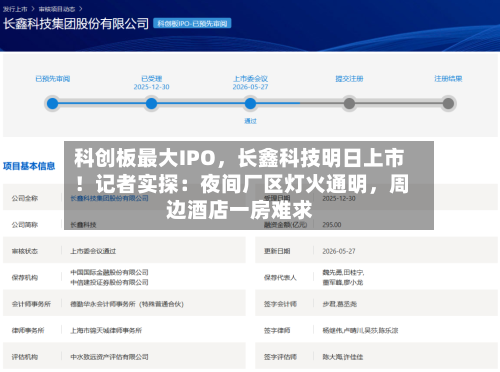The image size is (500, 372).
Task: Click the 更新日期 field label
Action: coord(277,251)
